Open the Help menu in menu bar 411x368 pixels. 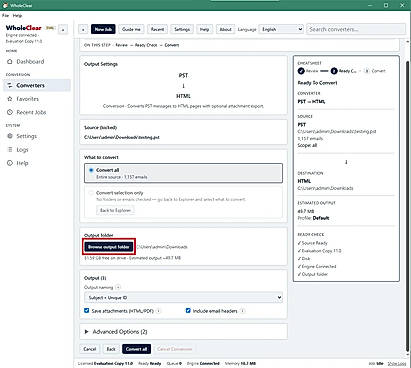17,16
